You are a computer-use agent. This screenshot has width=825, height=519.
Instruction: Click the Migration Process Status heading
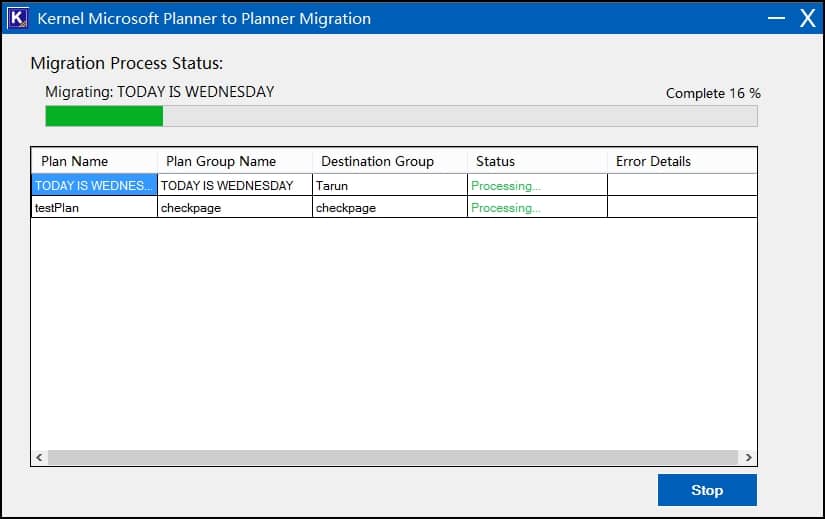click(127, 63)
